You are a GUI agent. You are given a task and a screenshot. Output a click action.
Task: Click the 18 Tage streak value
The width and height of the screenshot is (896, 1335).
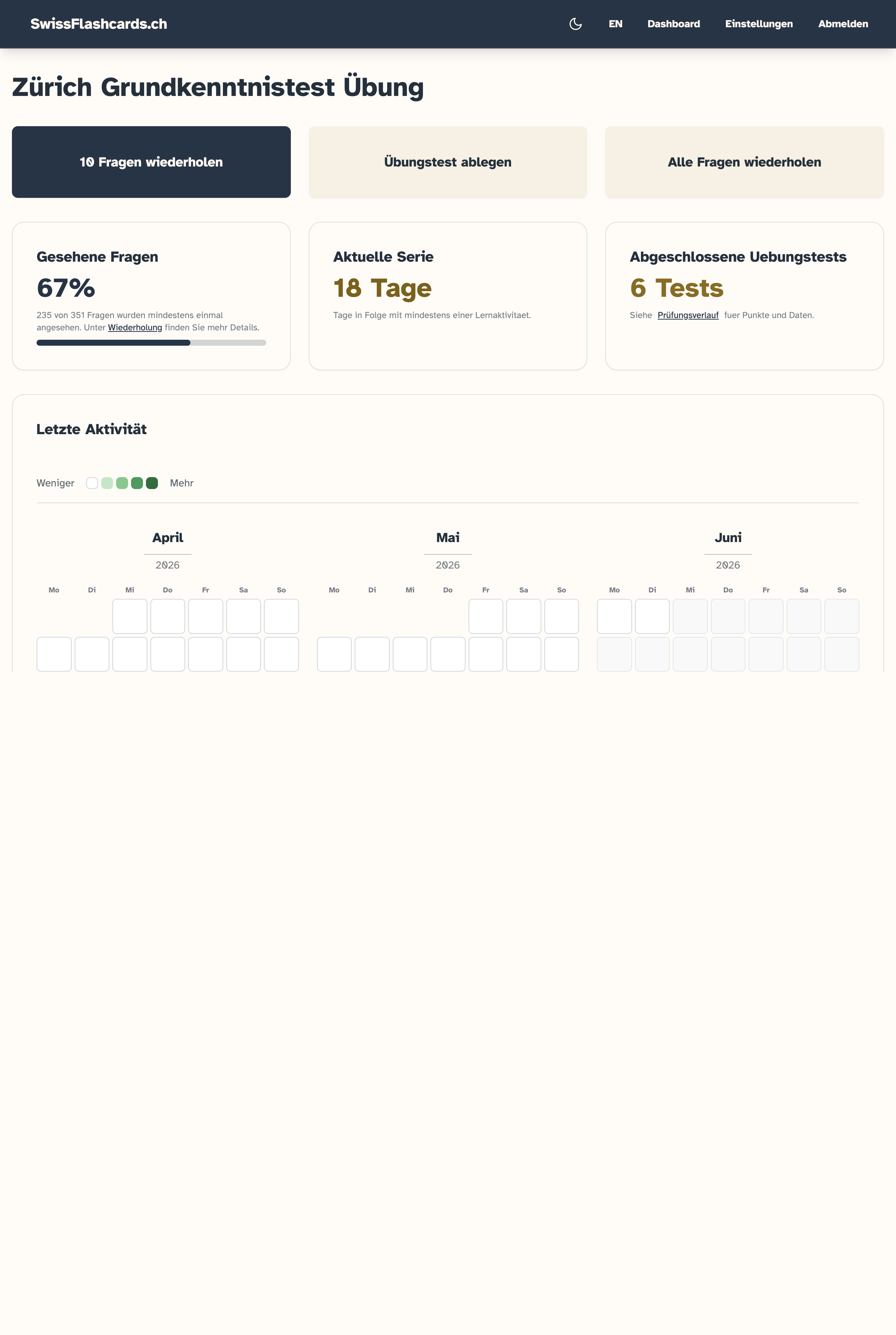382,288
